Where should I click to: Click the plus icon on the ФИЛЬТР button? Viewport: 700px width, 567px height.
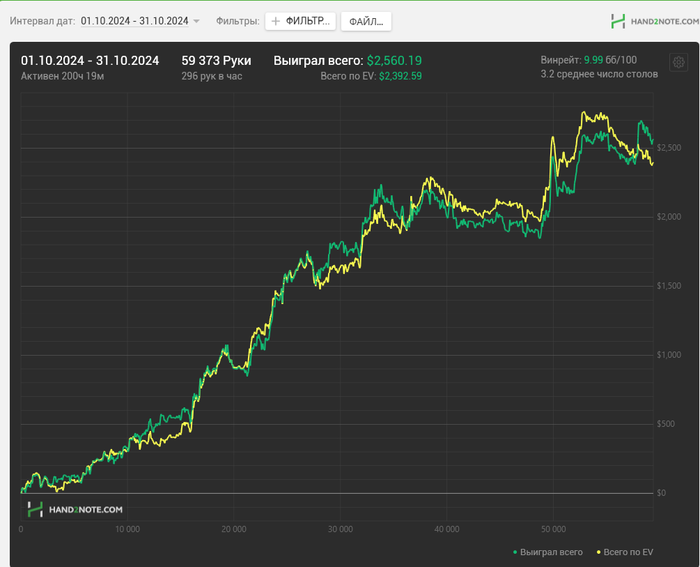click(276, 21)
